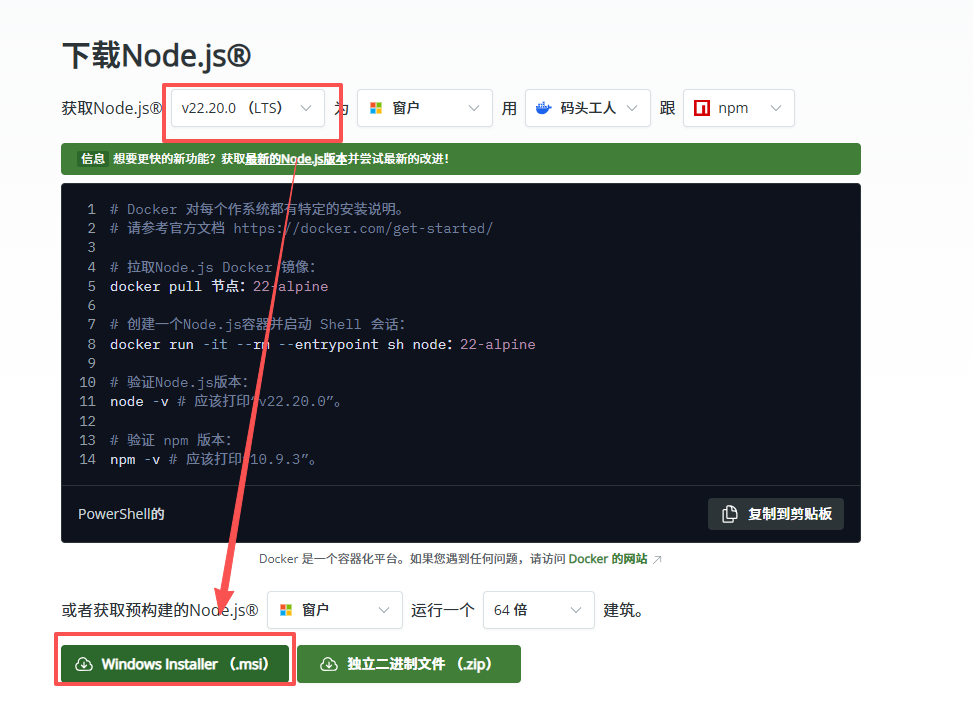Click the 下载Node.js® heading
Viewport: 973px width, 714px height.
click(x=156, y=56)
